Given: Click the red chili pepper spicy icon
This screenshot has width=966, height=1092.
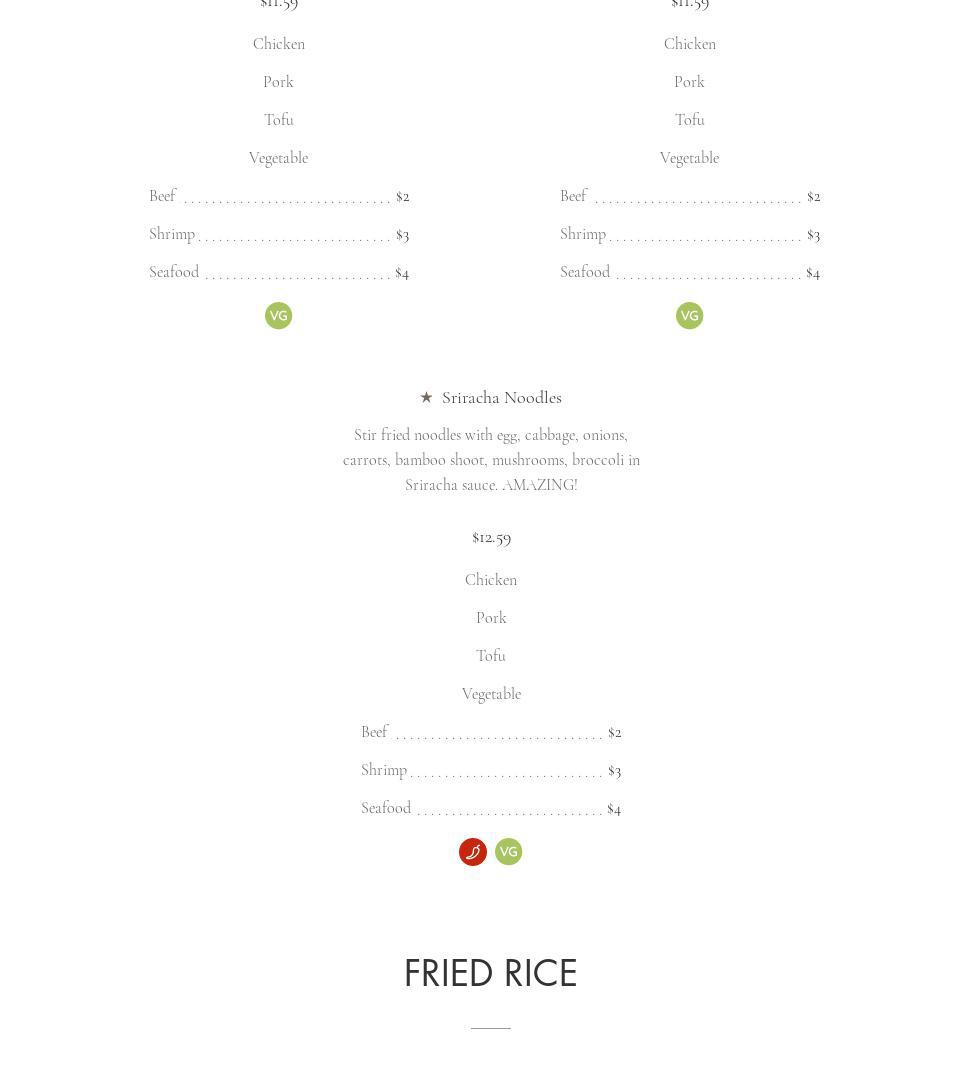Looking at the screenshot, I should click(473, 852).
